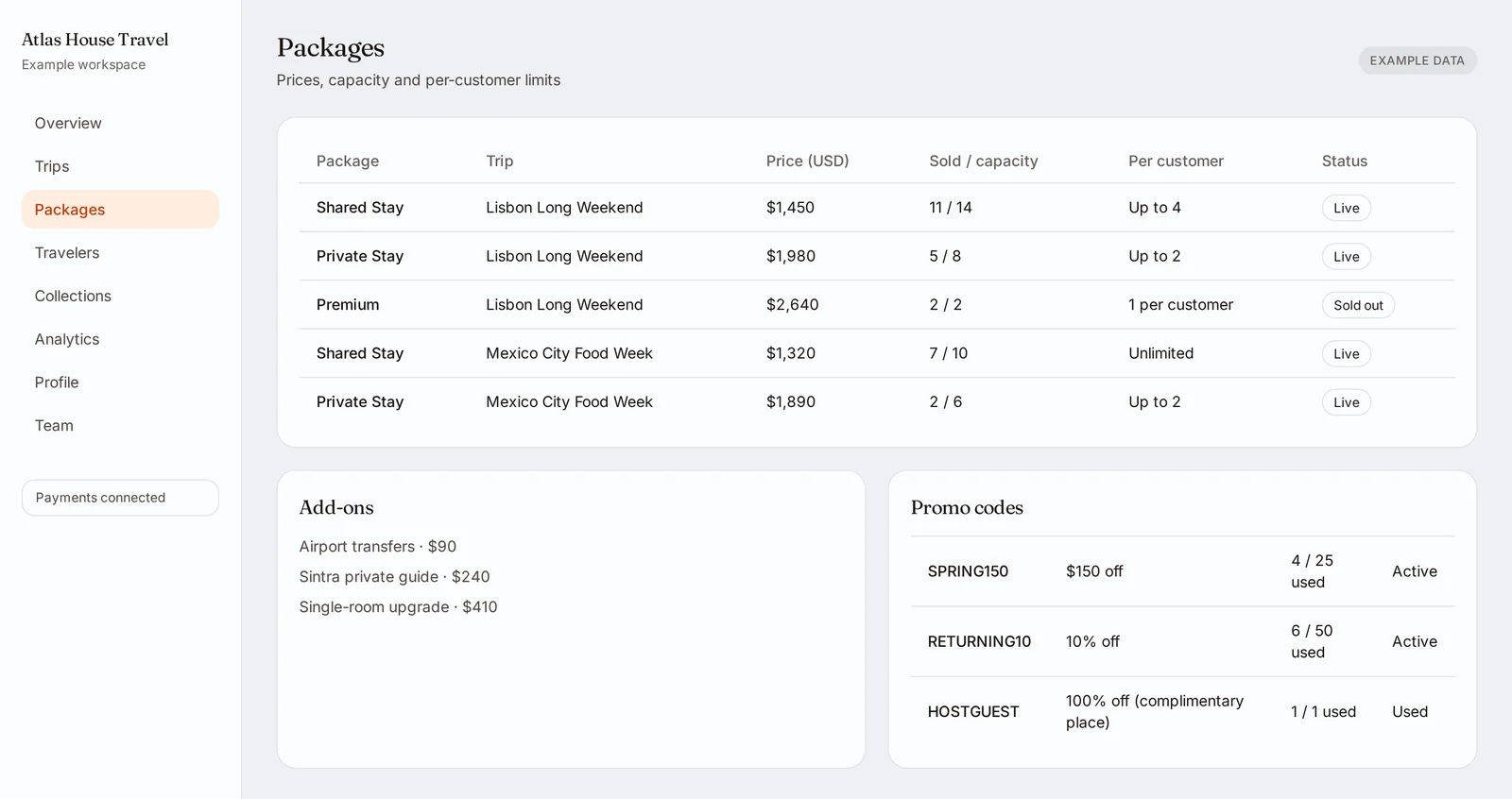Click the Status column header
The image size is (1512, 799).
(x=1345, y=161)
